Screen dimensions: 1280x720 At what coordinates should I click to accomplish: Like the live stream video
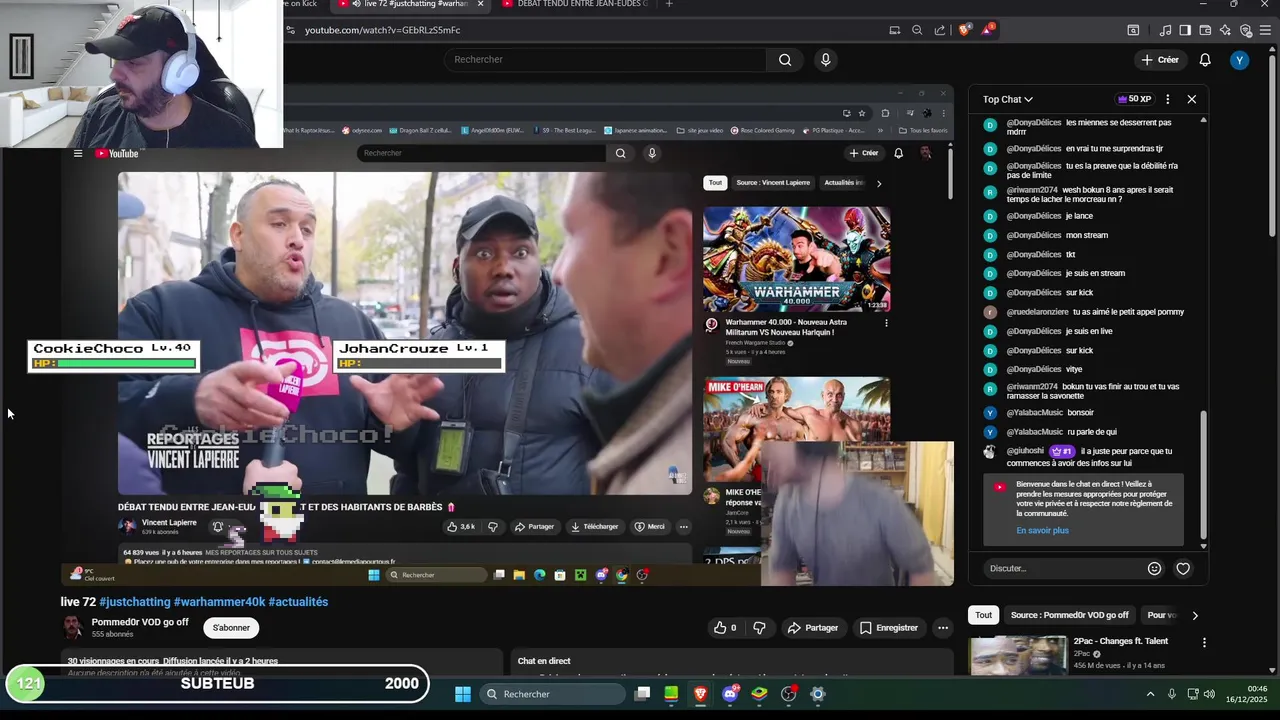point(725,628)
